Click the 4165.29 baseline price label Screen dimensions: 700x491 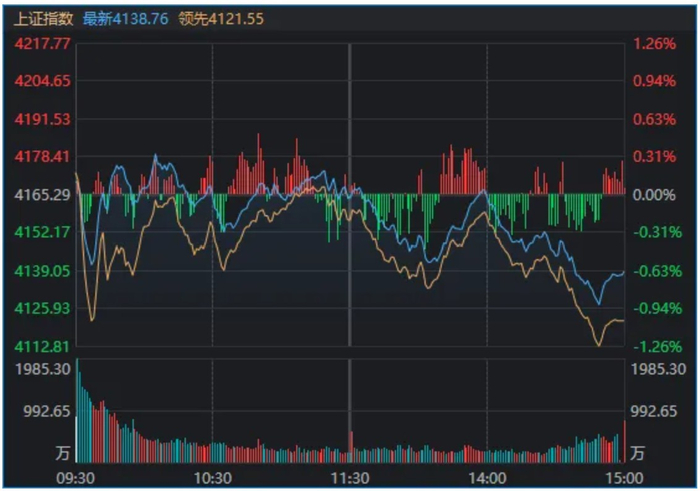coord(42,195)
